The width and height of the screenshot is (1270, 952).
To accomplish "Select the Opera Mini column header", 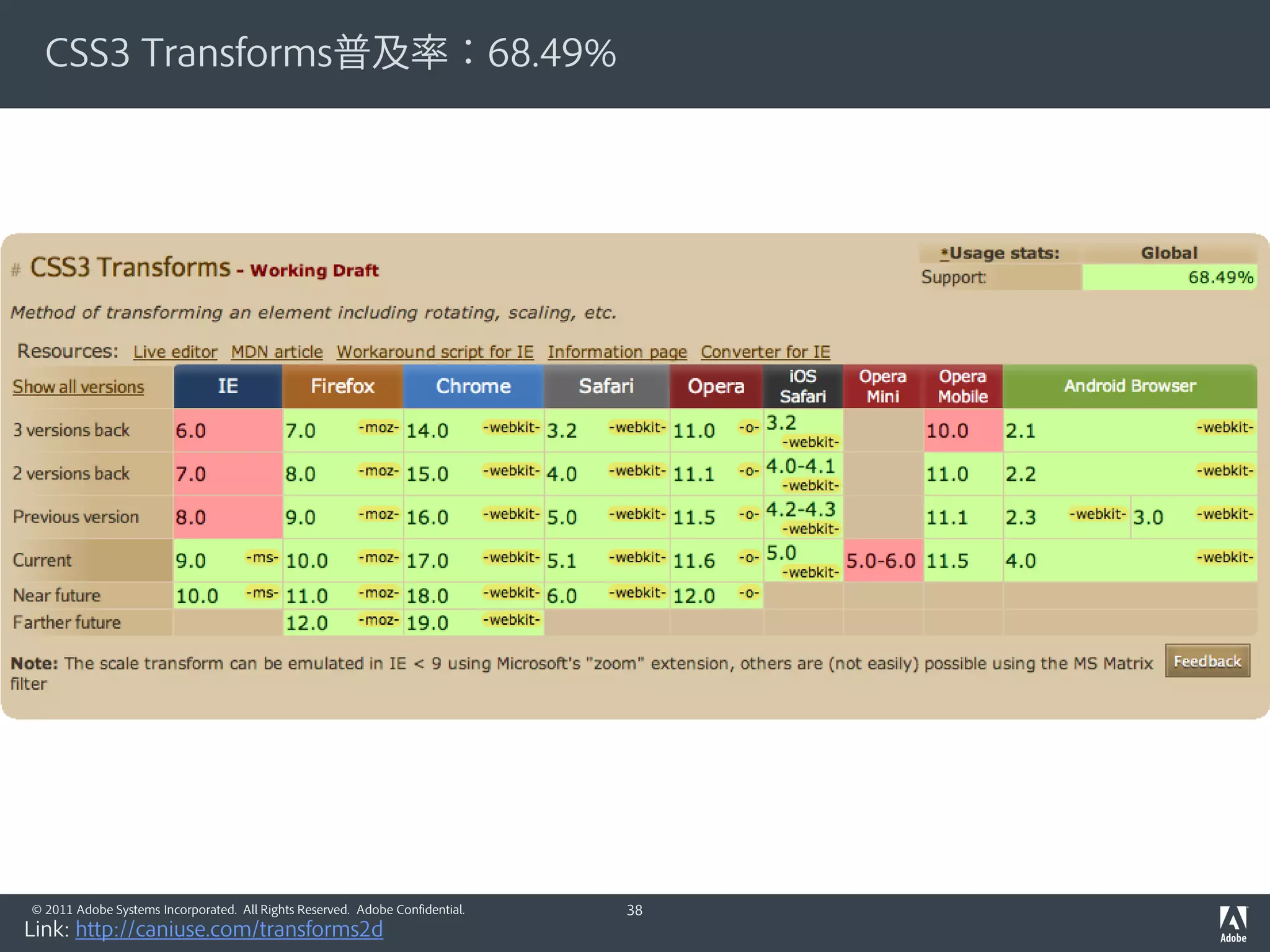I will tap(882, 386).
